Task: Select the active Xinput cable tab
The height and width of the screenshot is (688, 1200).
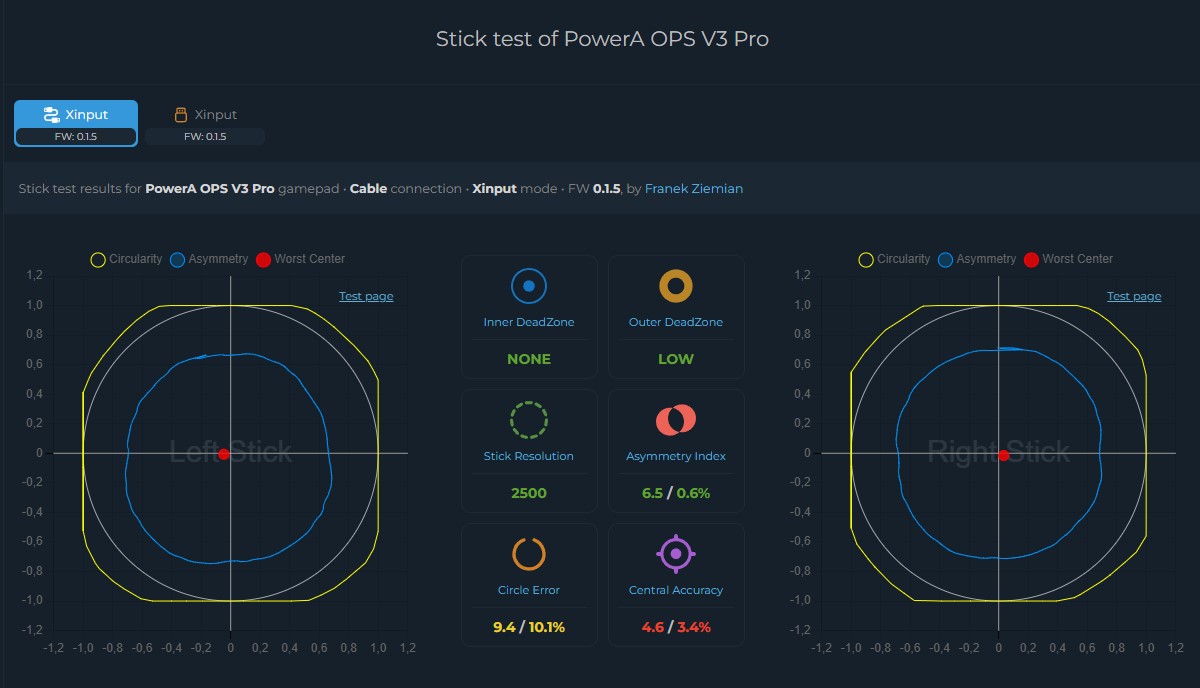Action: pos(76,123)
